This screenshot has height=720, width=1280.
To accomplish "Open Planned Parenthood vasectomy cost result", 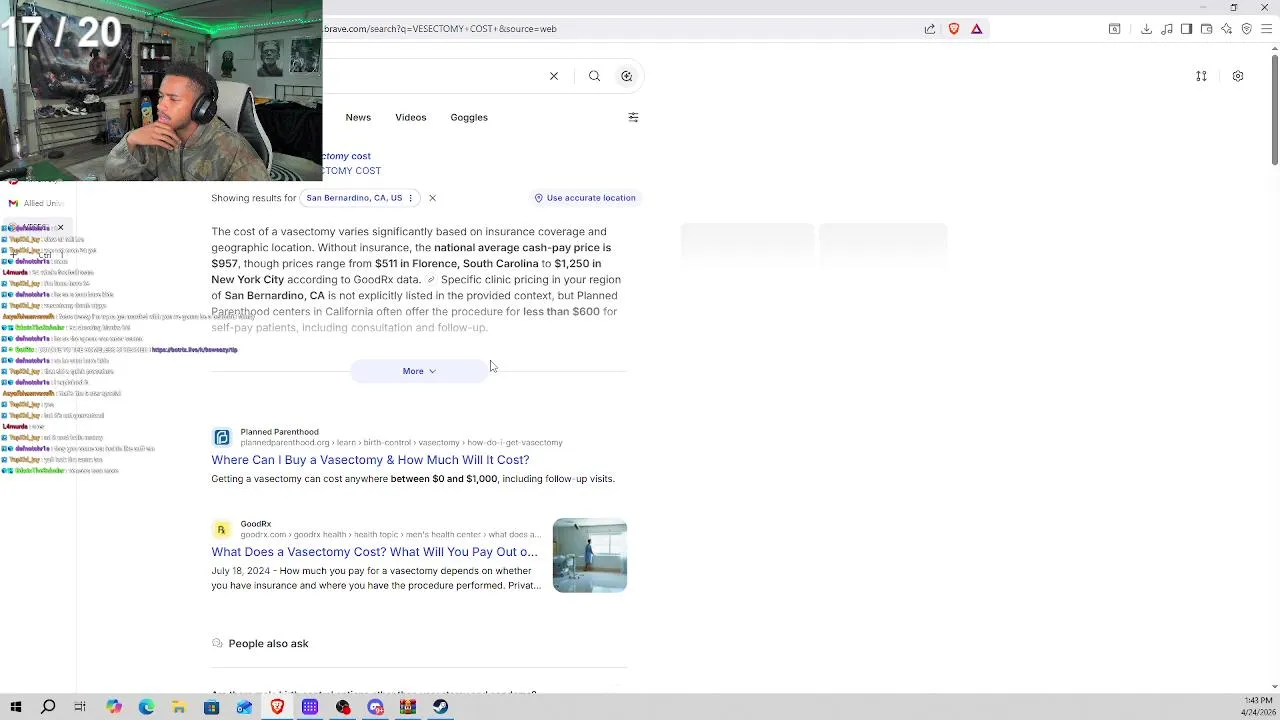I will pyautogui.click(x=370, y=460).
